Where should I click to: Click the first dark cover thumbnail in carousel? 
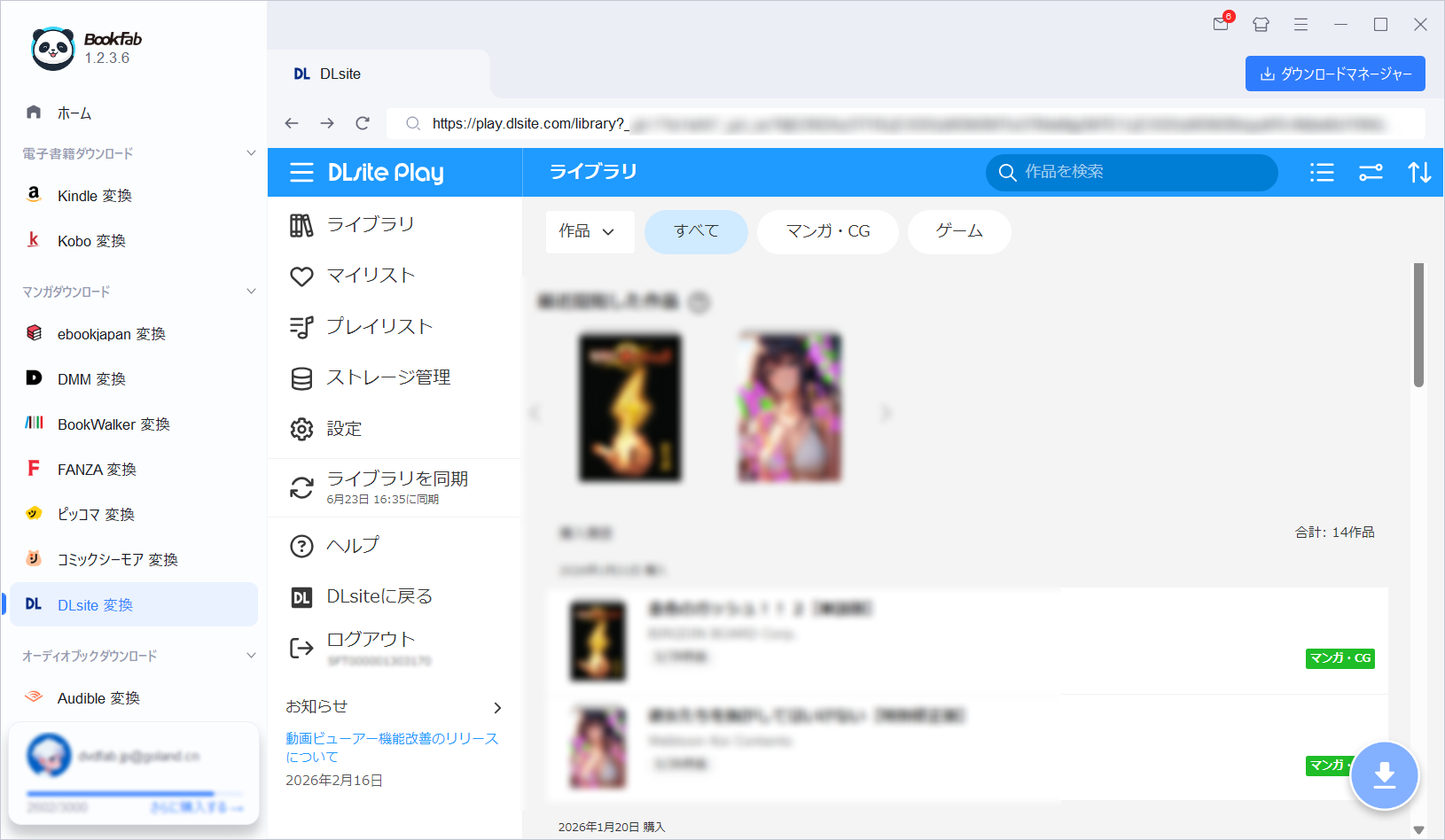(630, 408)
